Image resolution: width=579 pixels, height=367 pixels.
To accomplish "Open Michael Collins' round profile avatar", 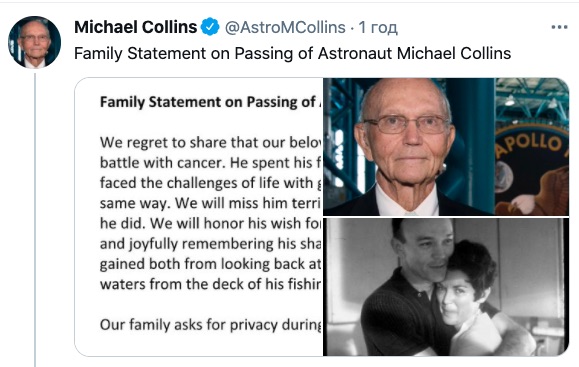I will tap(34, 42).
